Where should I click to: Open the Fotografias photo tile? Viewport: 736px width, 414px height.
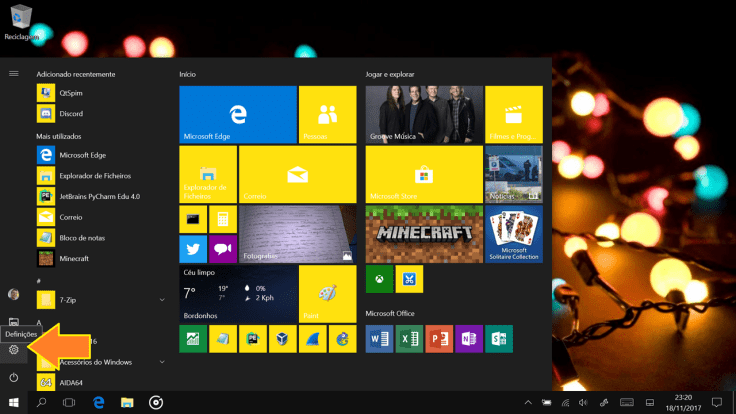click(298, 234)
